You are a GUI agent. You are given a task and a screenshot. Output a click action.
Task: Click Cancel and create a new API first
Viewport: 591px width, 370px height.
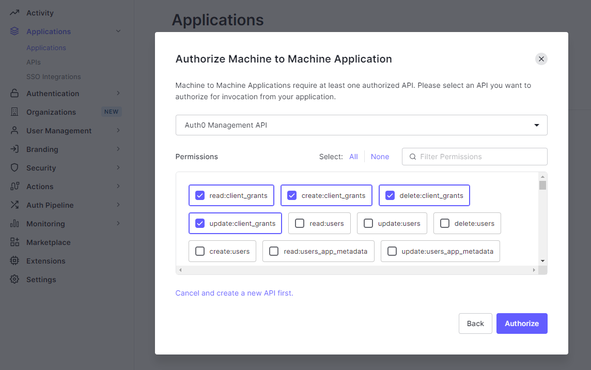coord(234,293)
